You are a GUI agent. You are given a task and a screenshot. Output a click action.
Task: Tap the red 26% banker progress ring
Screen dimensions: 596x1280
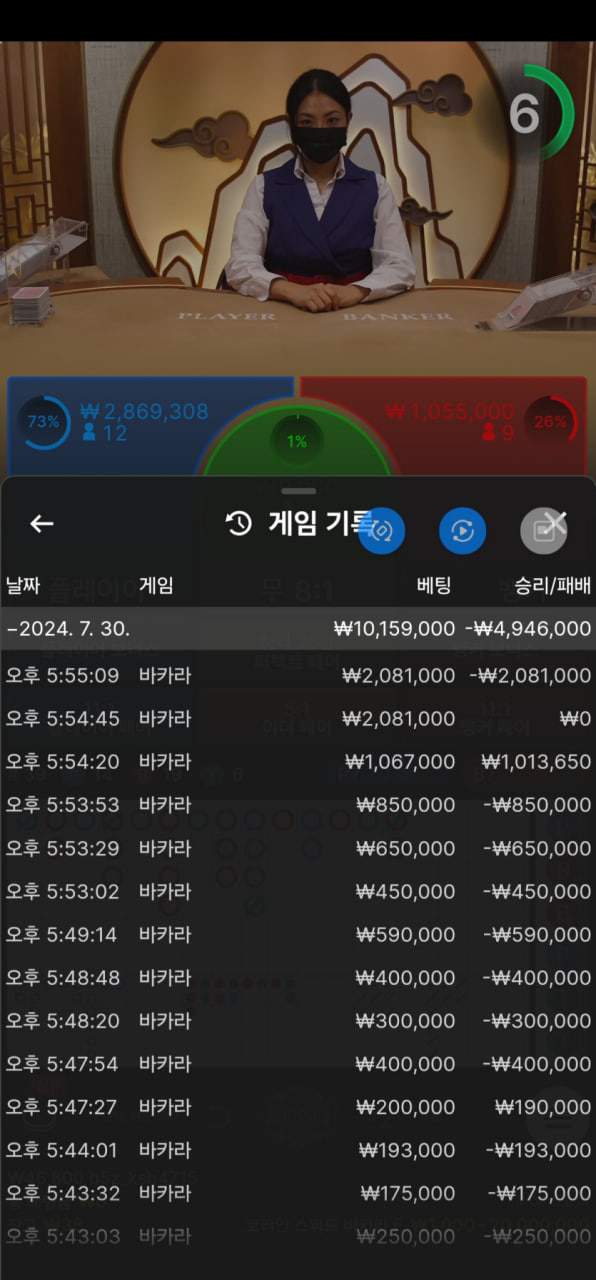coord(551,421)
